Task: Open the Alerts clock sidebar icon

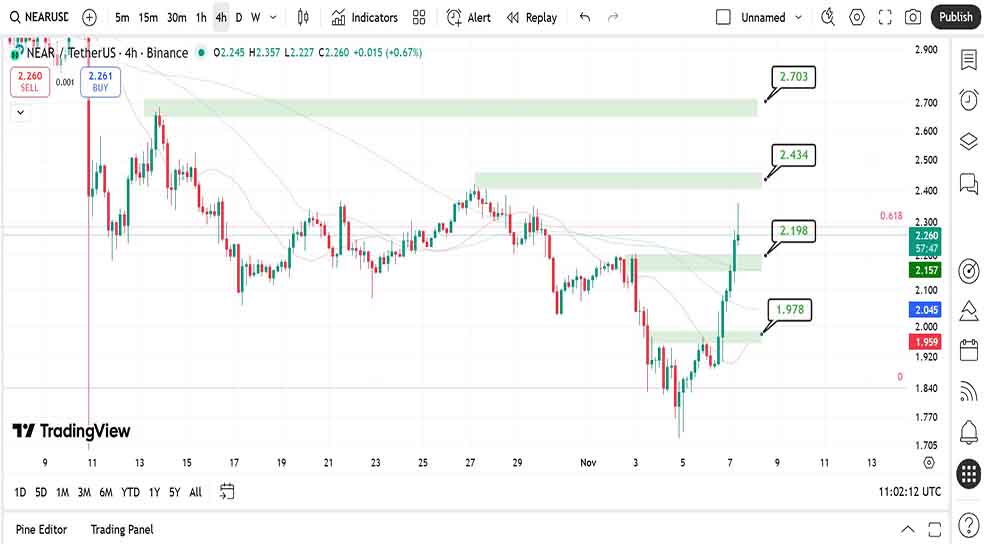Action: pyautogui.click(x=968, y=99)
